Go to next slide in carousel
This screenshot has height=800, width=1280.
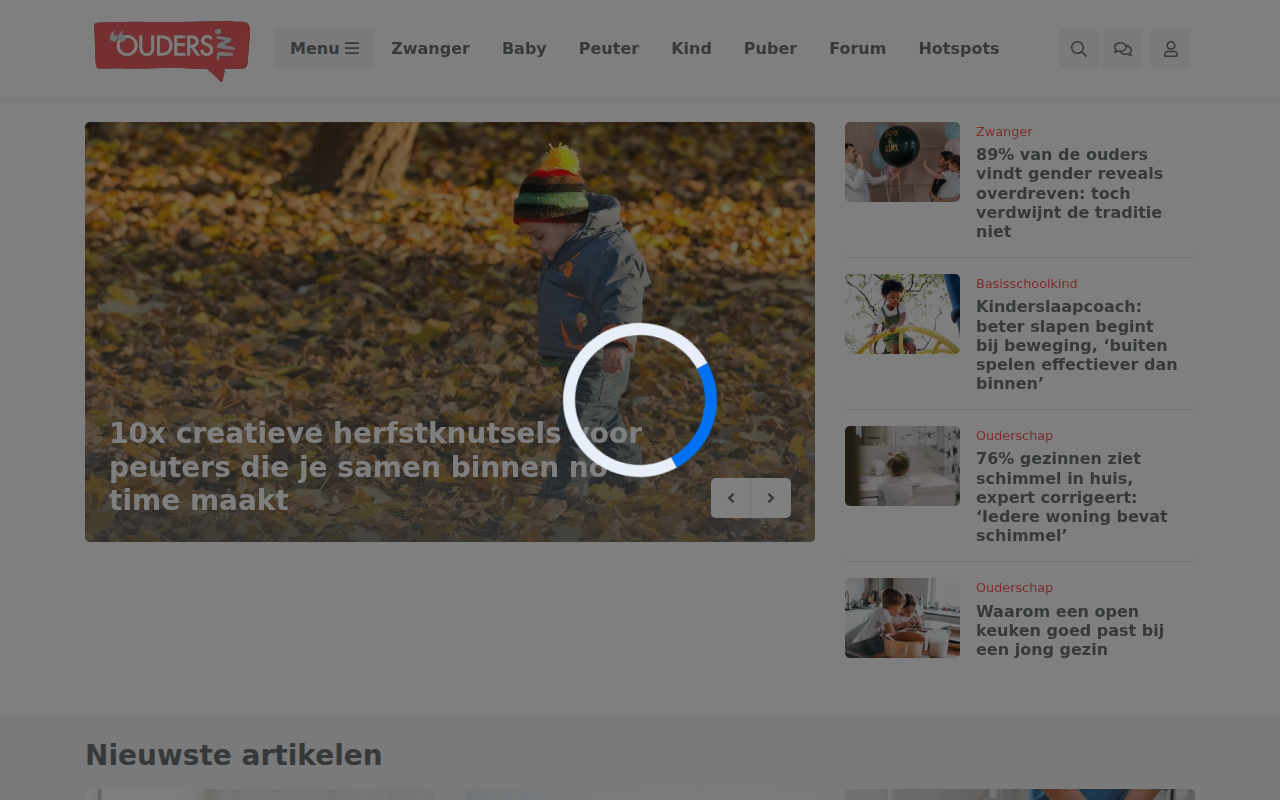[x=771, y=498]
